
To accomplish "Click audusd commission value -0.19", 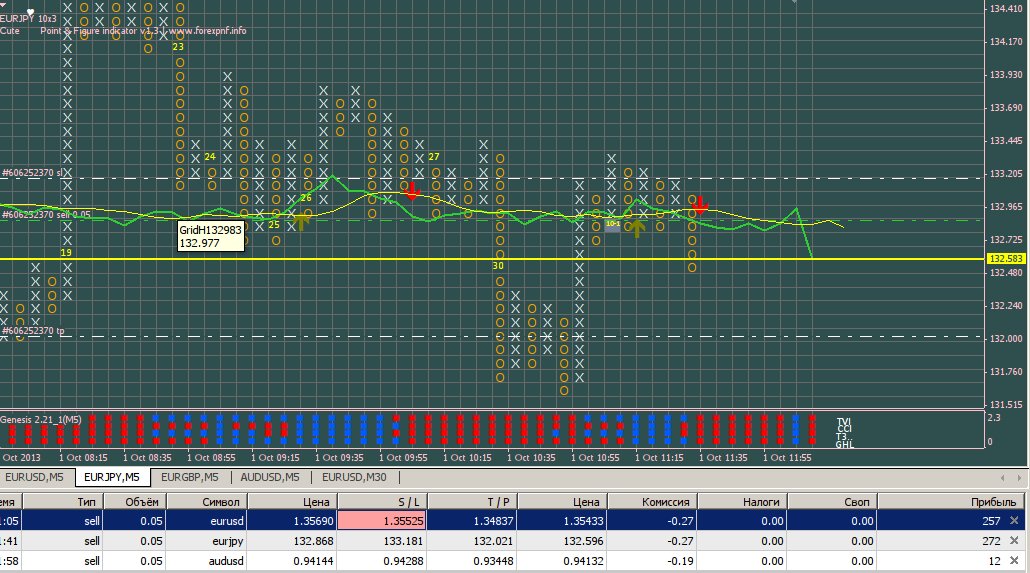I will click(x=652, y=561).
